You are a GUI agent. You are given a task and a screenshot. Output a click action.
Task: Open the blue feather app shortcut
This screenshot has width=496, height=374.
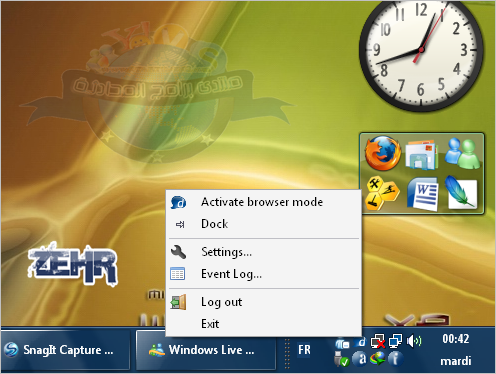(461, 192)
